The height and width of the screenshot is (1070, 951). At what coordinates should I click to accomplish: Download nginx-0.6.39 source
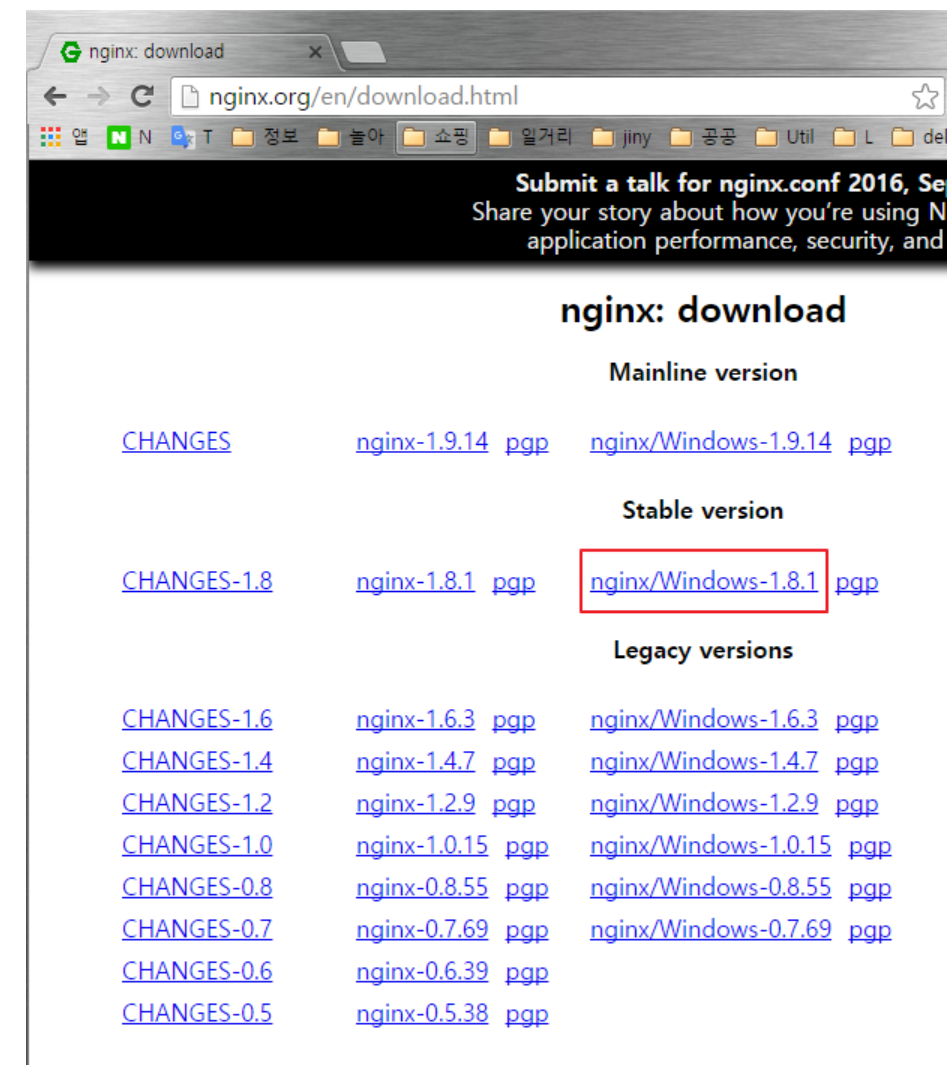pos(422,972)
